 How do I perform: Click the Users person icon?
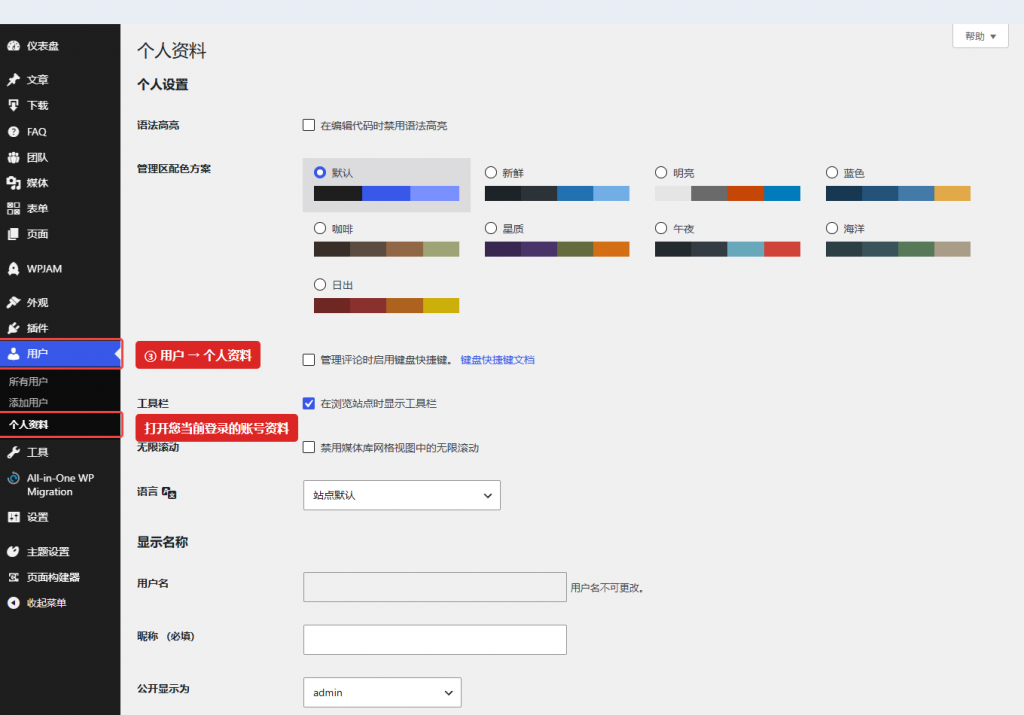pyautogui.click(x=13, y=354)
